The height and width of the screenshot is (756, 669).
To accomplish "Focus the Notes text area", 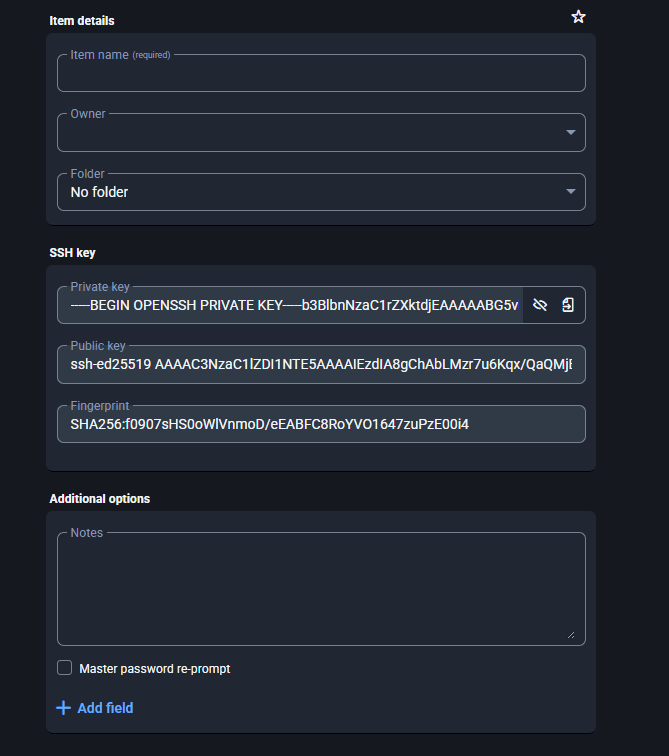I will pos(321,589).
